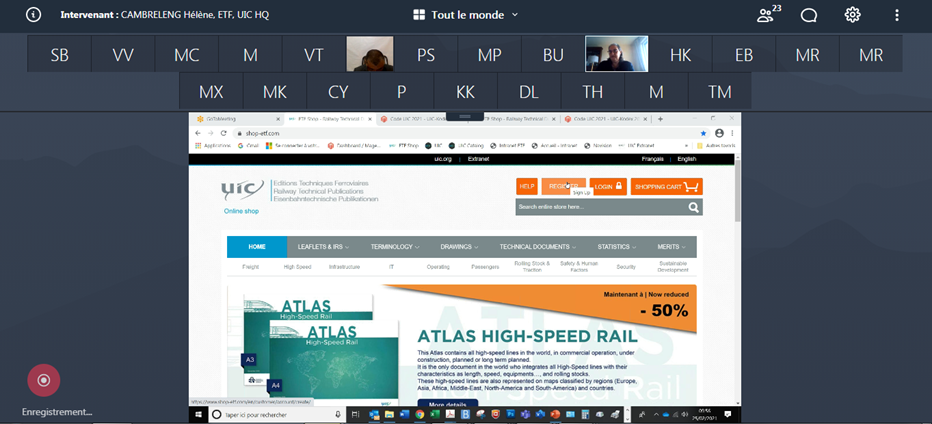The image size is (932, 424).
Task: Reload the shop-etf.com page
Action: coord(223,133)
